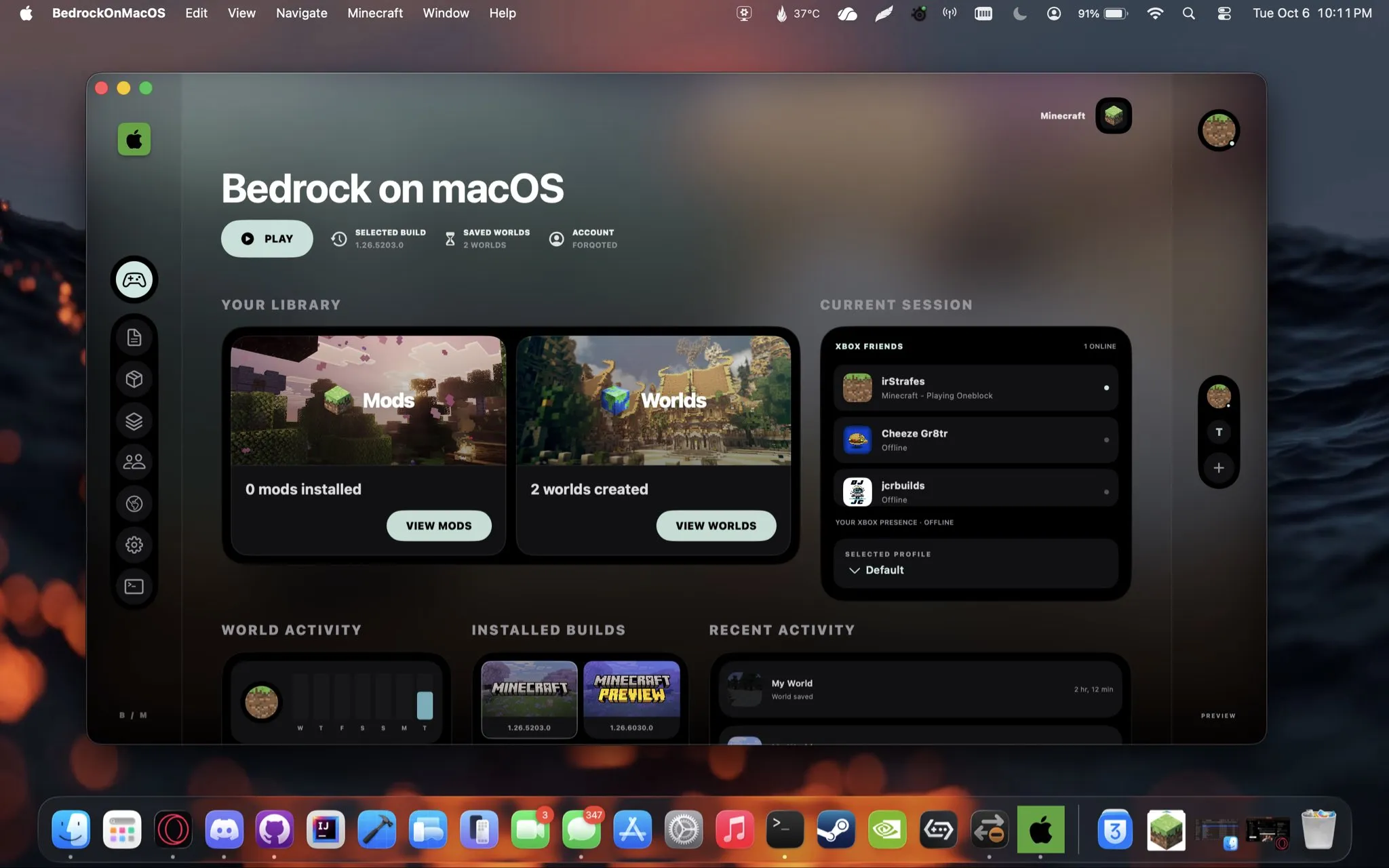
Task: Select the Minecraft Preview 1.26.6030.0 build thumbnail
Action: [631, 699]
